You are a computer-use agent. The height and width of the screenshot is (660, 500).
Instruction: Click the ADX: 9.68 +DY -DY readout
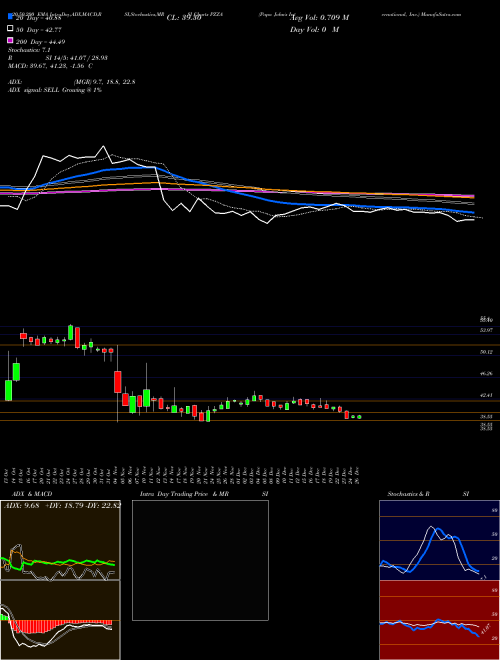tap(62, 505)
